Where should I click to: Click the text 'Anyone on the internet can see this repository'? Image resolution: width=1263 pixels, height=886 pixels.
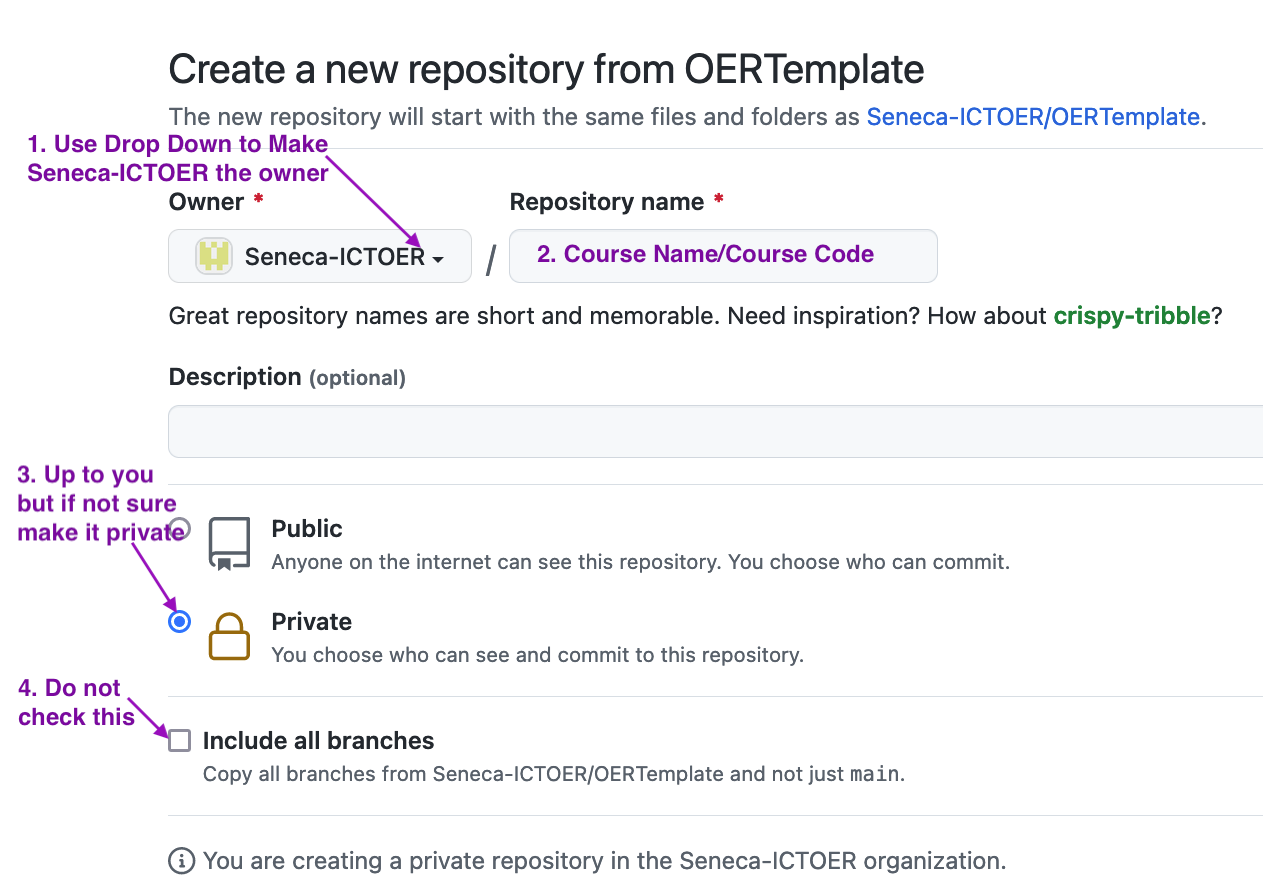pos(495,562)
